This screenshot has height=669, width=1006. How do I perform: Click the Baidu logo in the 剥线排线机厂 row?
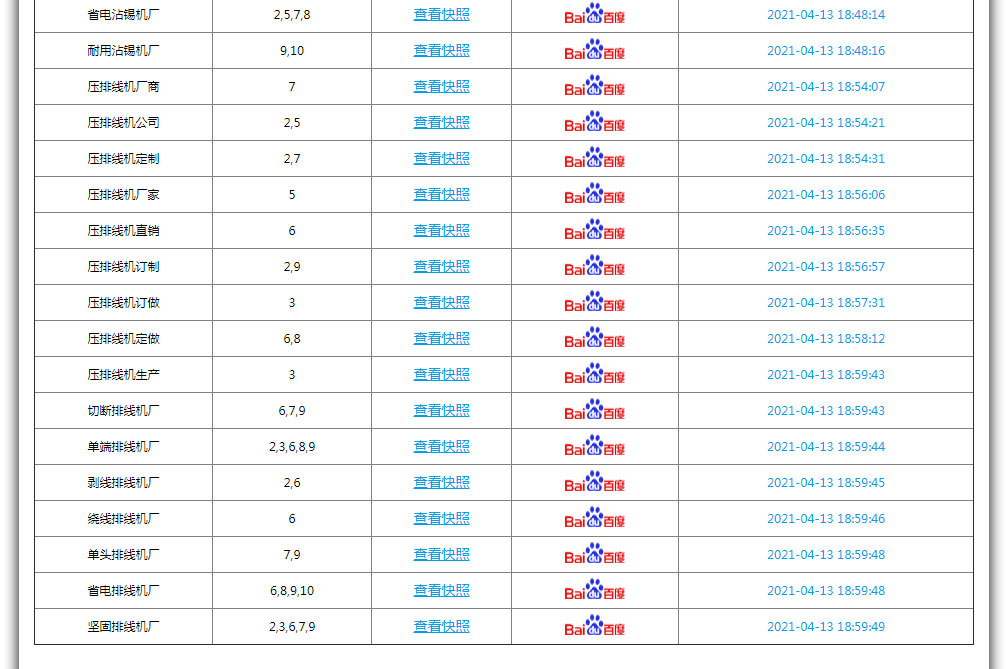point(594,482)
